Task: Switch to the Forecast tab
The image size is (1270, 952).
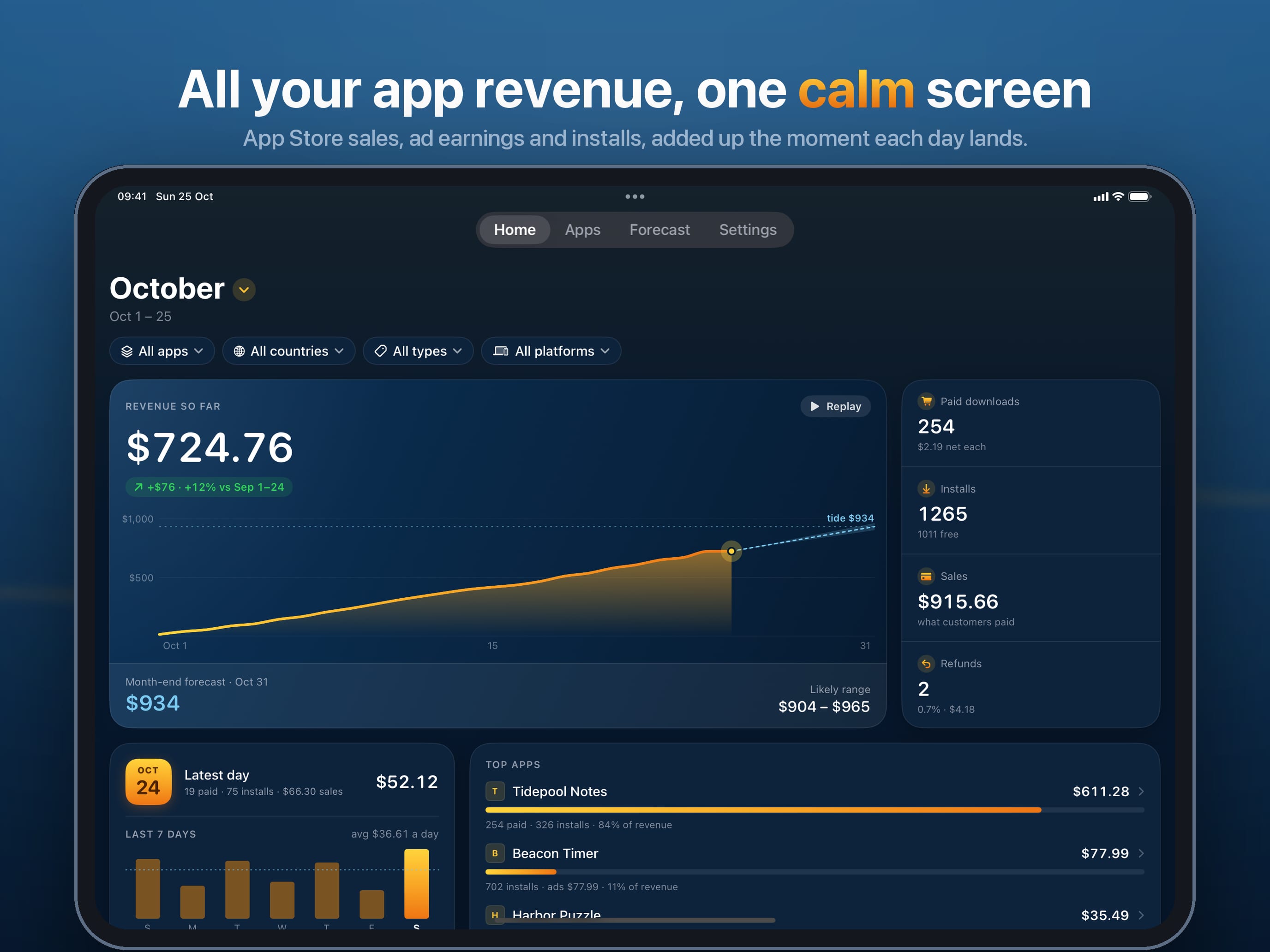Action: [x=659, y=230]
